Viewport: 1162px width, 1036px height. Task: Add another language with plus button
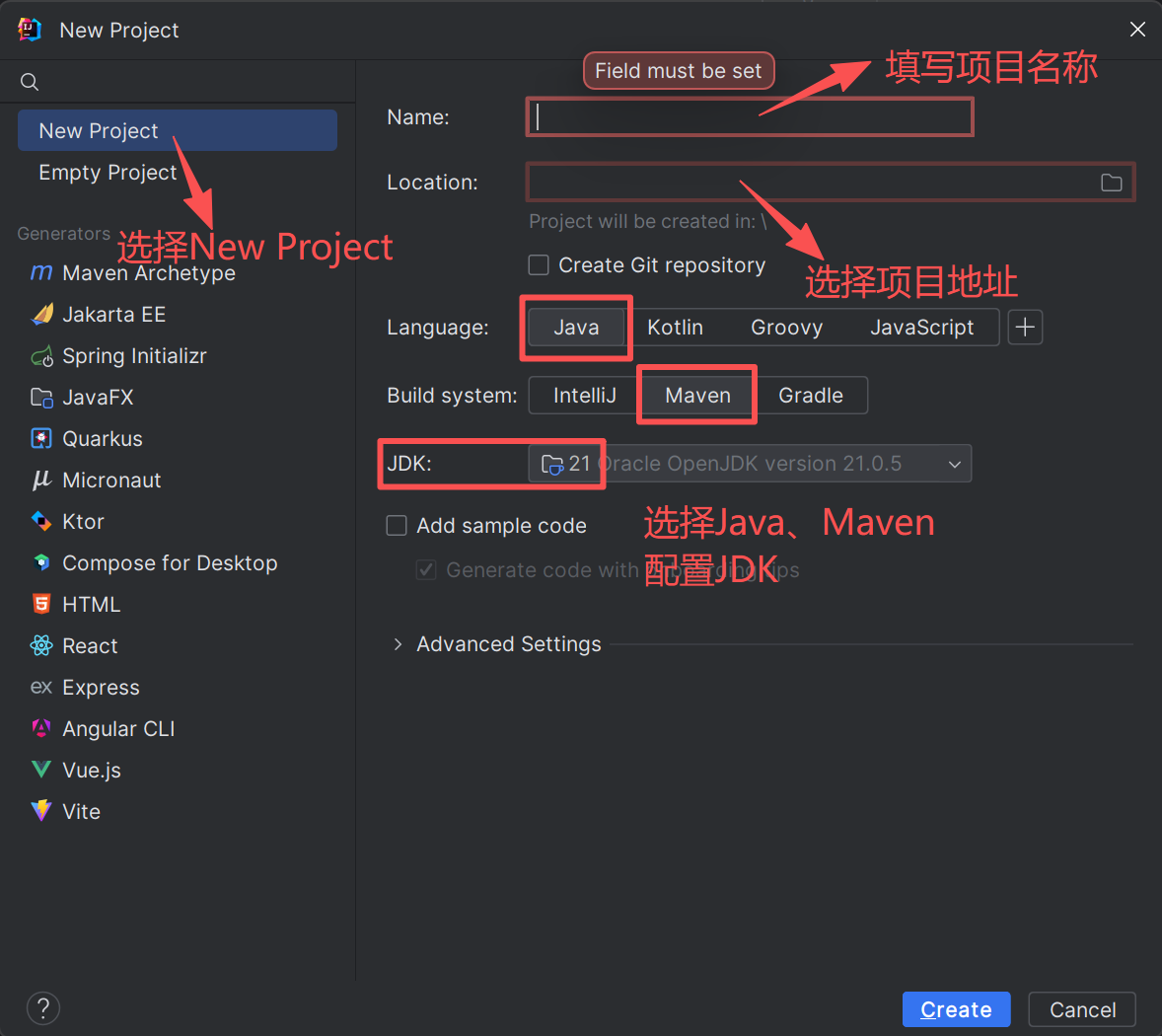[1025, 327]
